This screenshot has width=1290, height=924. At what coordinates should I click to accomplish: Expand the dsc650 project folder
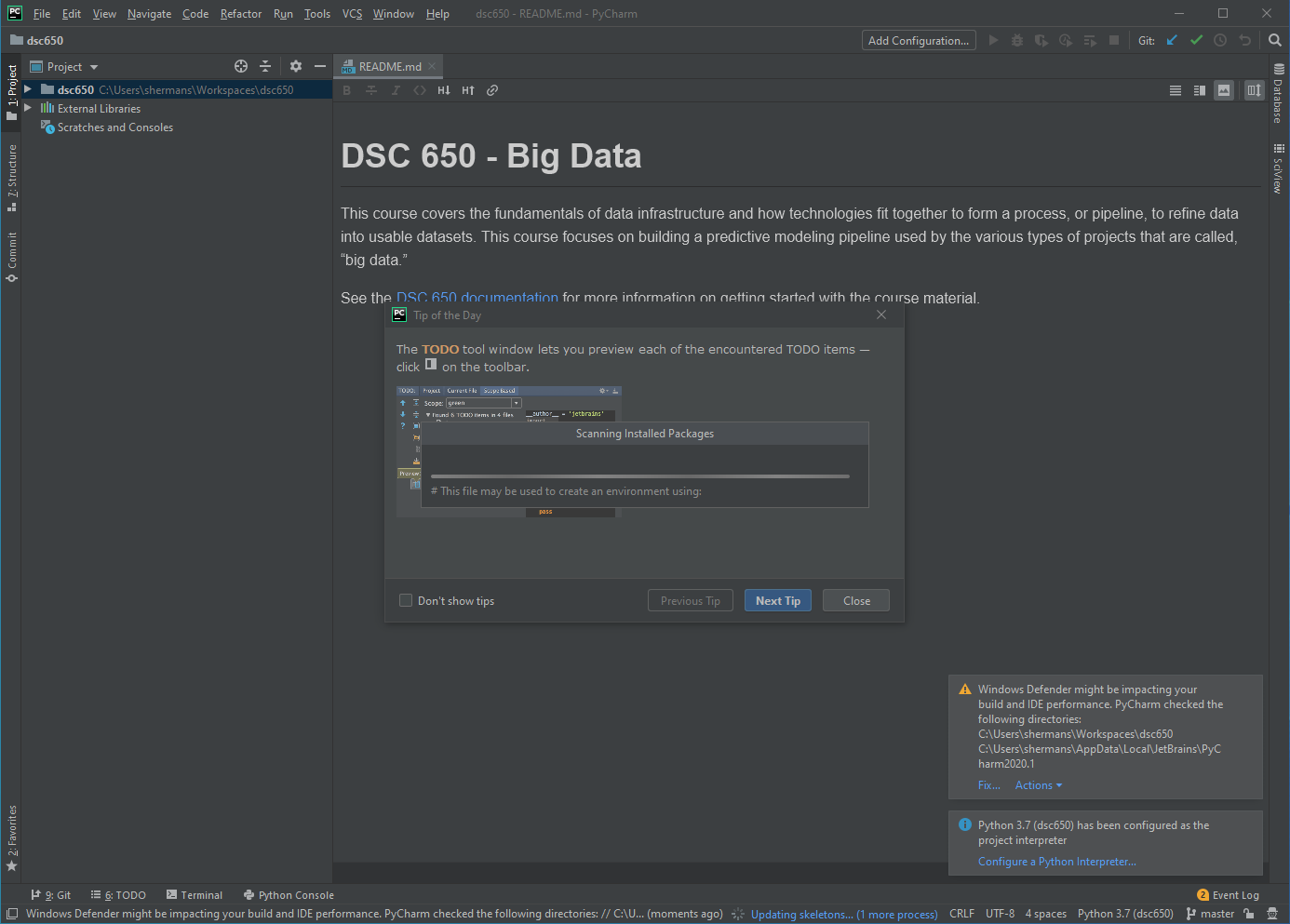coord(28,89)
